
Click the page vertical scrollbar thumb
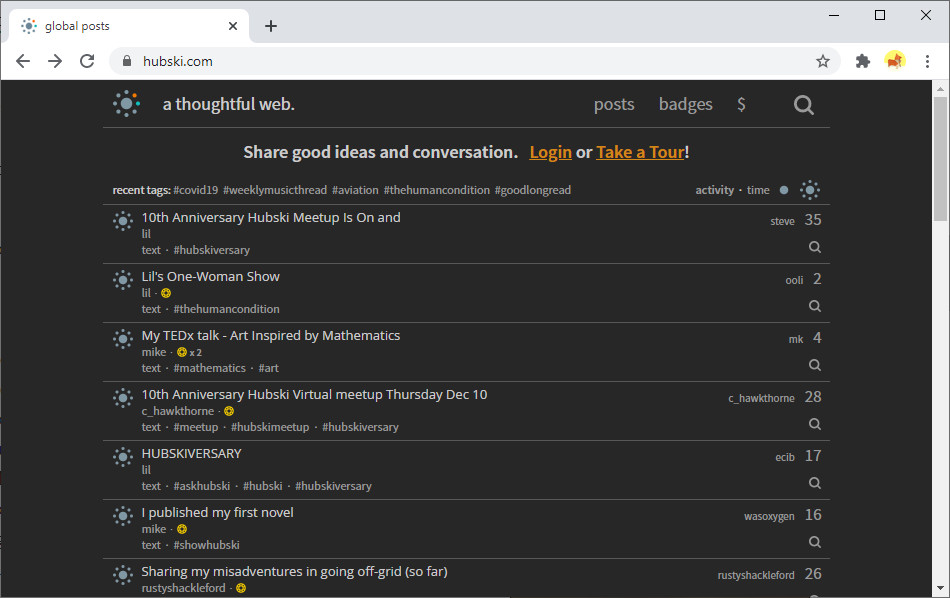tap(940, 159)
